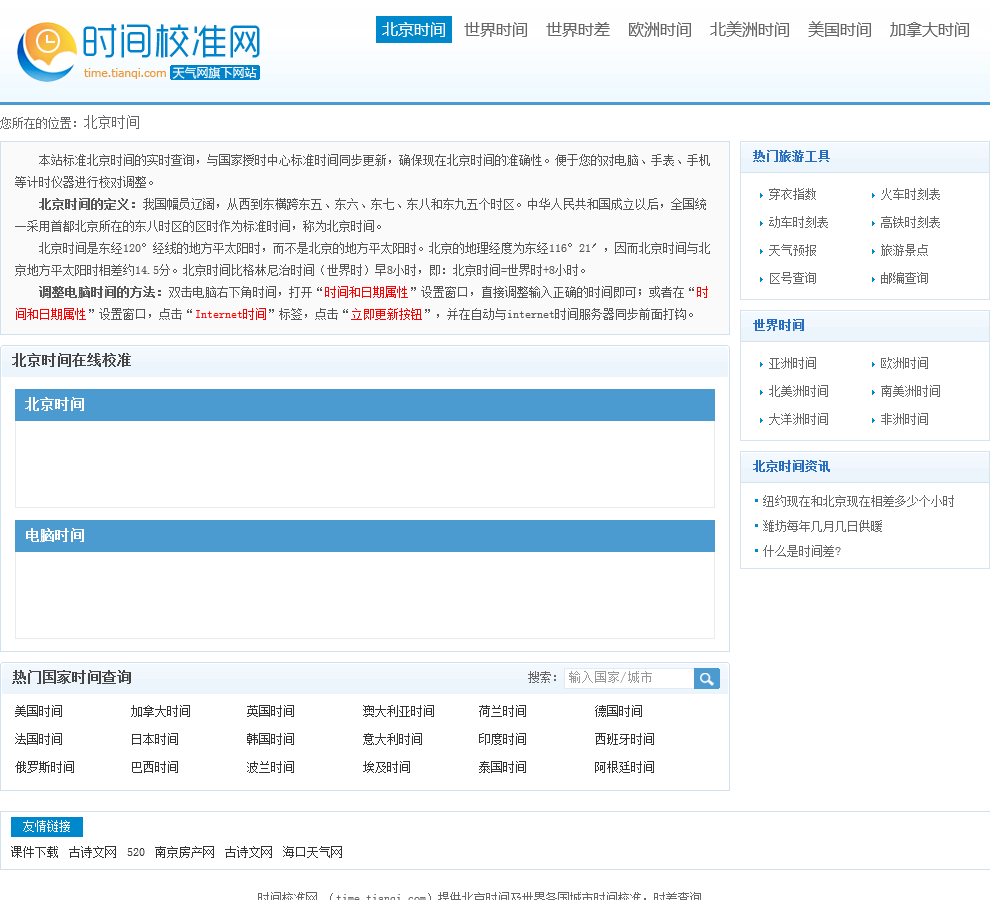Open the 穿衣指数 tool link
This screenshot has width=990, height=900.
click(x=792, y=194)
